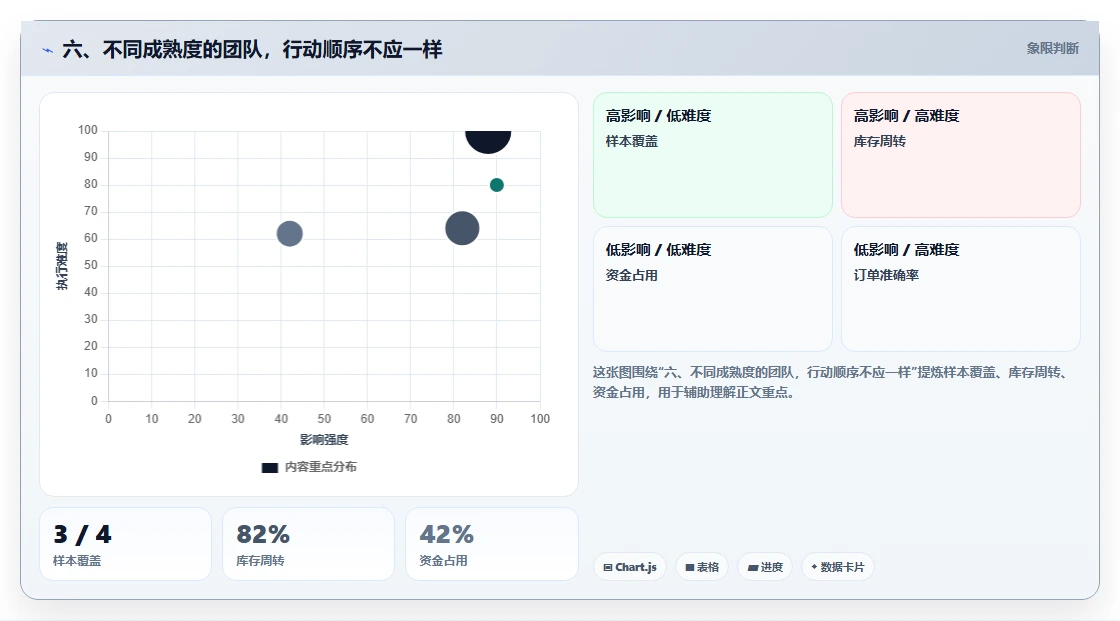Open the 低影响 / 高难度 quadrant card

coord(961,289)
